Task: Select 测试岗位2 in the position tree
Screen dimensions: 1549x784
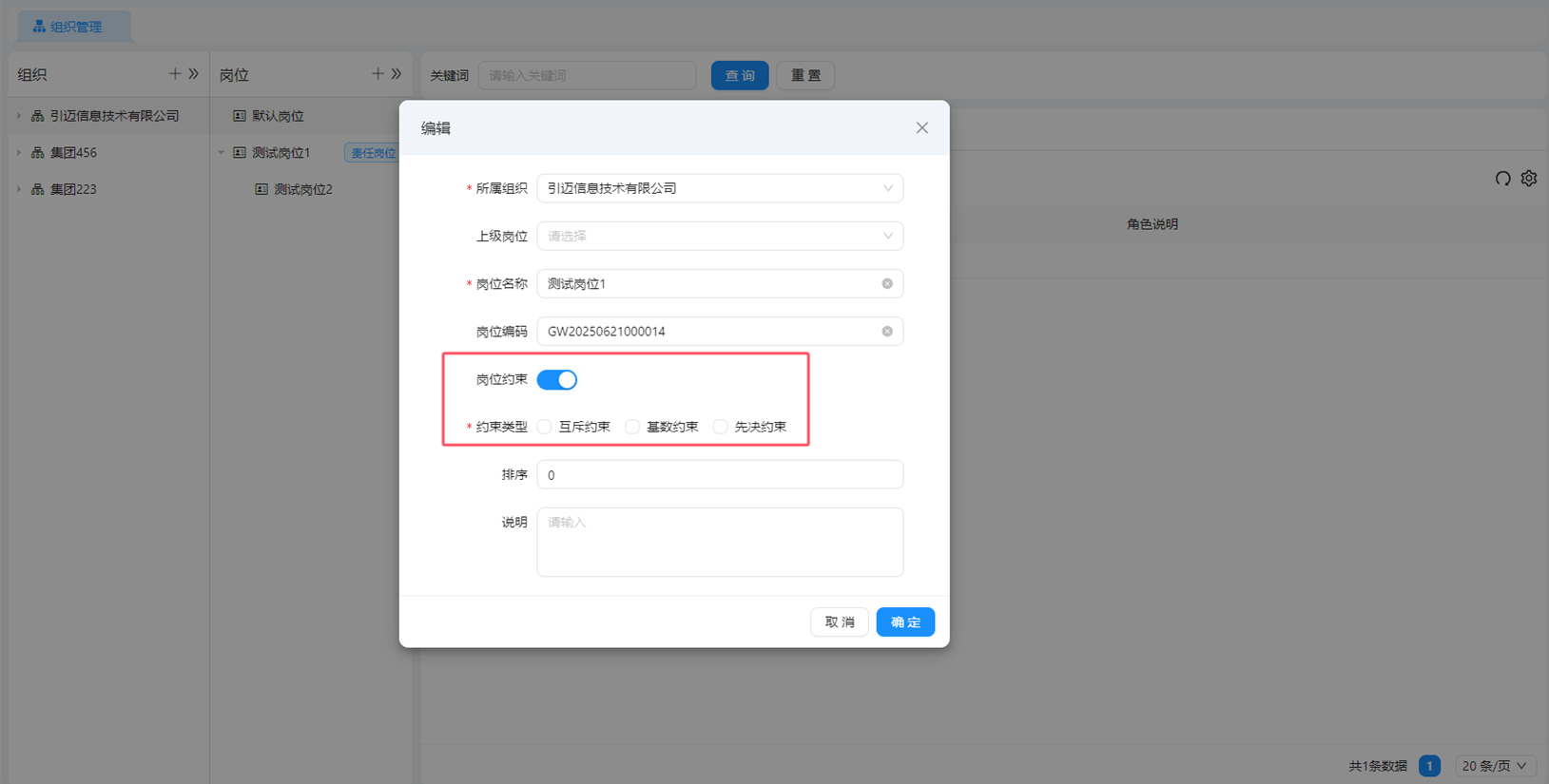Action: [x=303, y=189]
